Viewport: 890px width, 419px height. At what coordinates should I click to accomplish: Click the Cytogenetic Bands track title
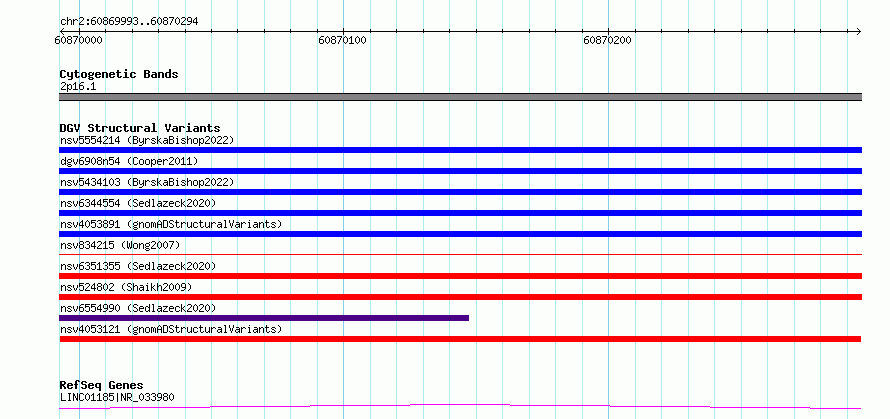click(119, 74)
